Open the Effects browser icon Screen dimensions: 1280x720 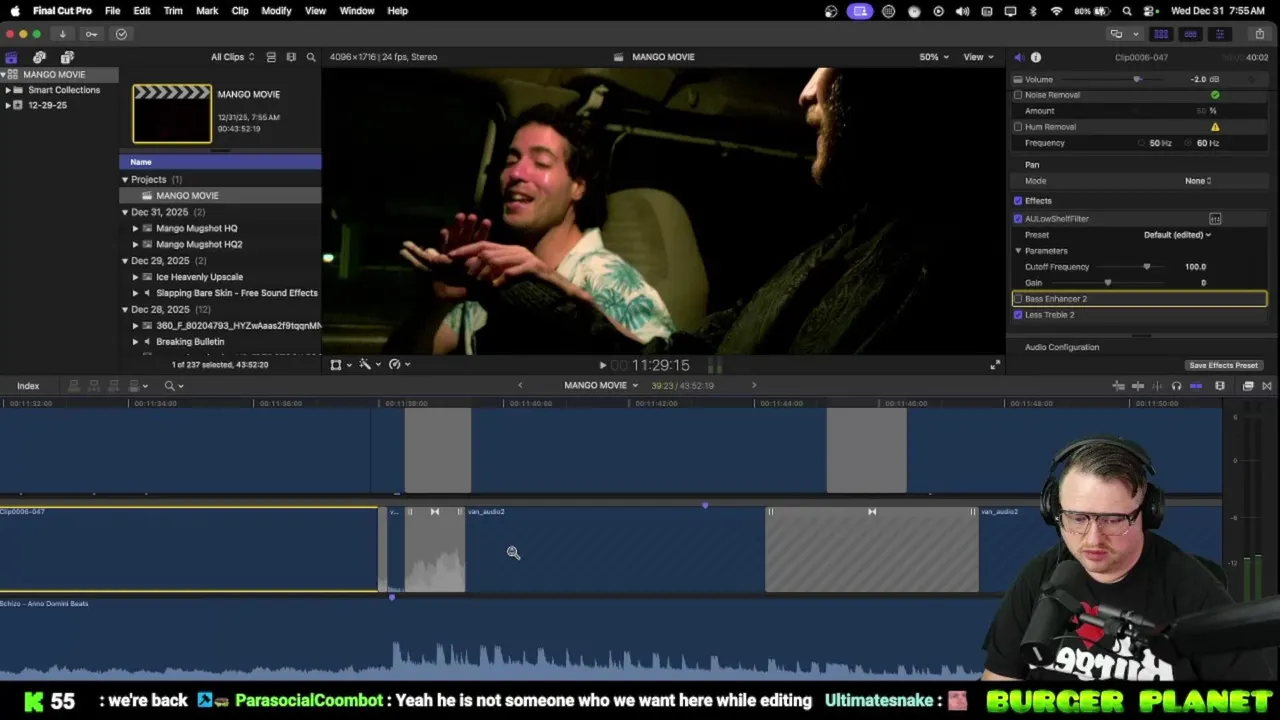coord(1248,386)
